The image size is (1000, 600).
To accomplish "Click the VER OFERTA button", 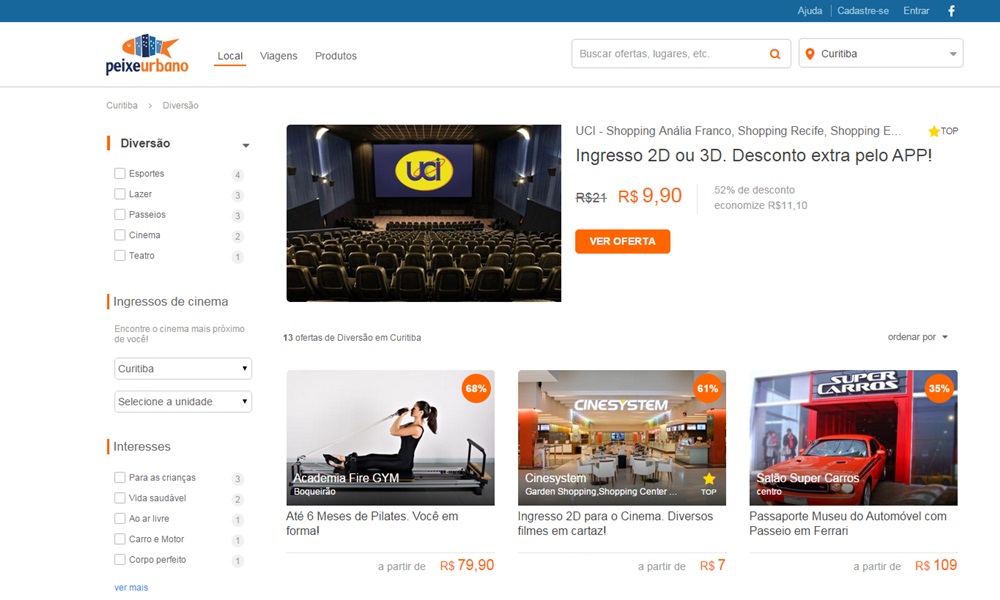I will tap(622, 242).
